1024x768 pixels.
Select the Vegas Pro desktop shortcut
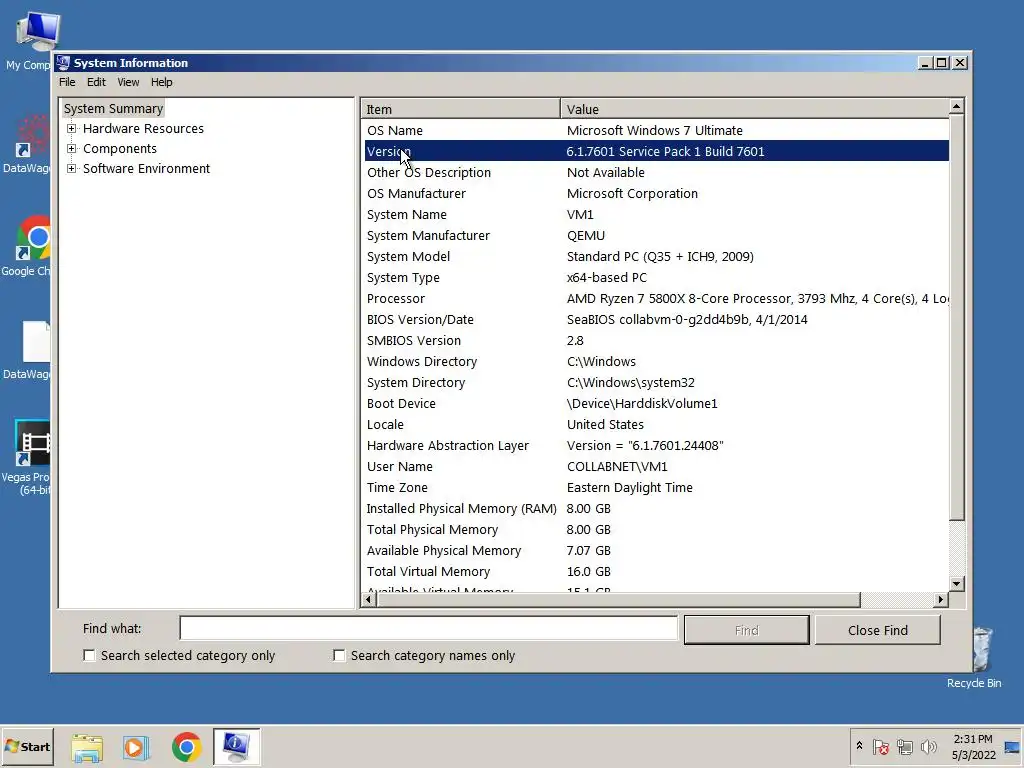point(26,457)
